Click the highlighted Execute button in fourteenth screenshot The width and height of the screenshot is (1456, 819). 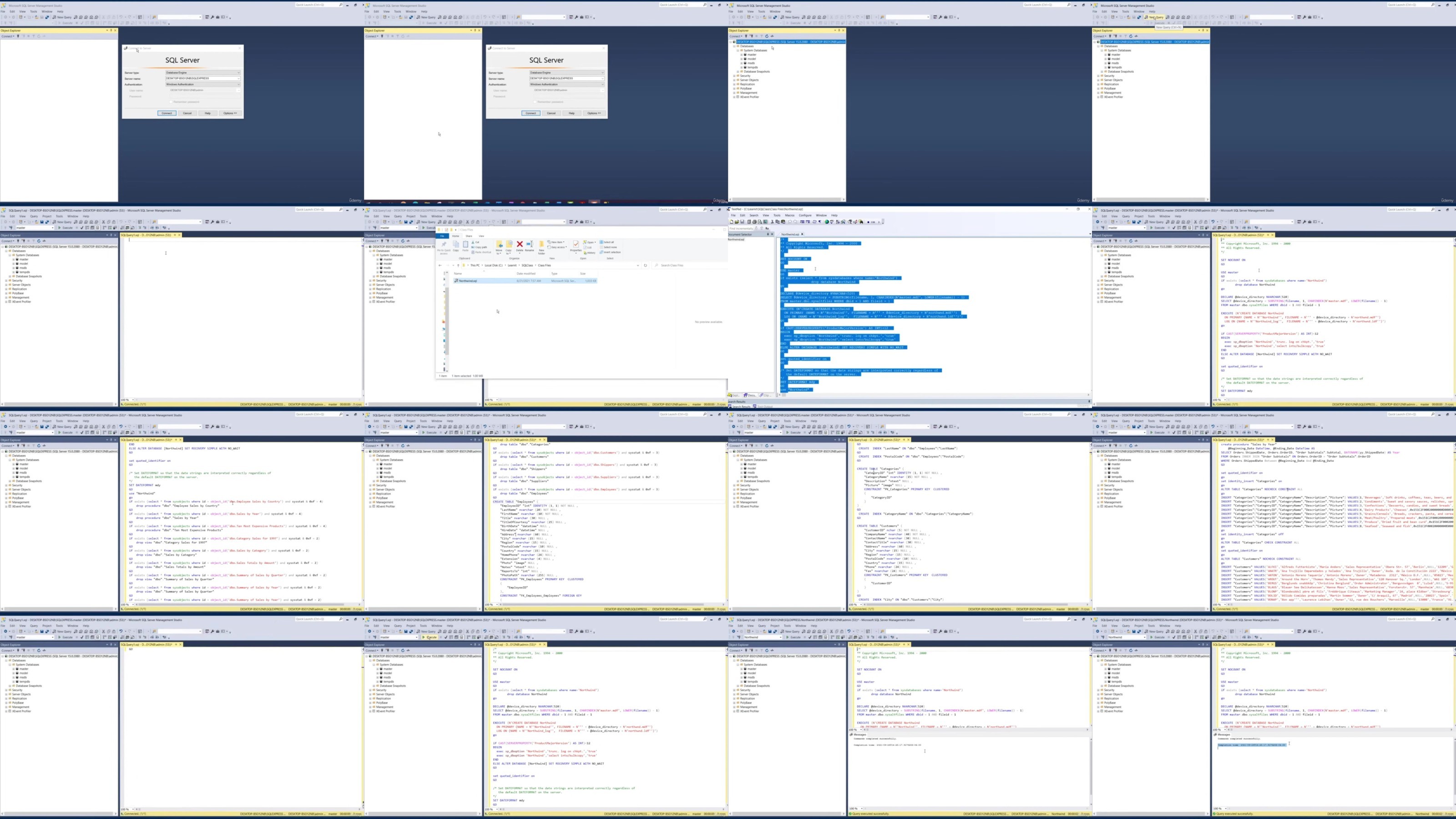coord(430,637)
